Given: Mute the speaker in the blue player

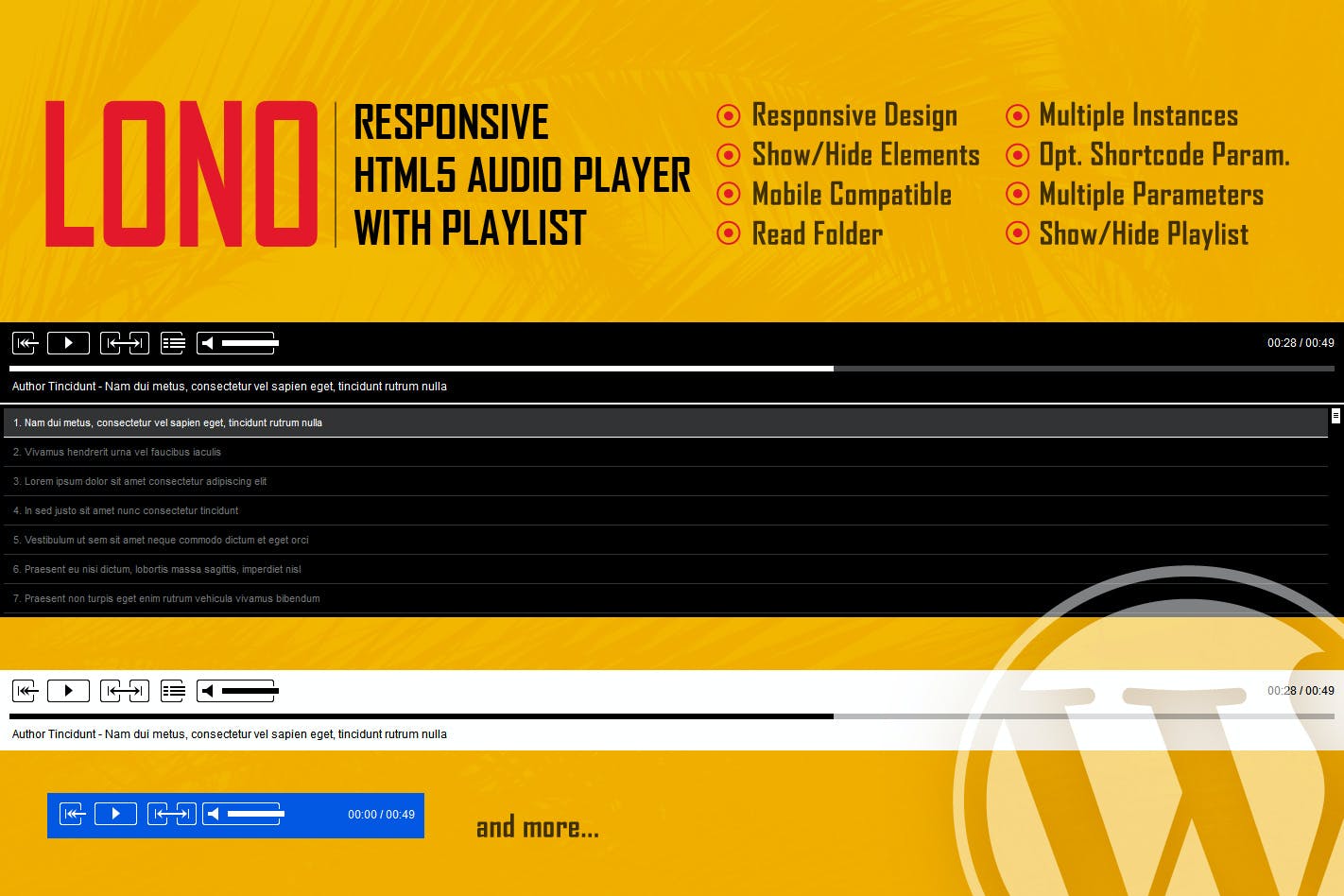Looking at the screenshot, I should click(214, 814).
